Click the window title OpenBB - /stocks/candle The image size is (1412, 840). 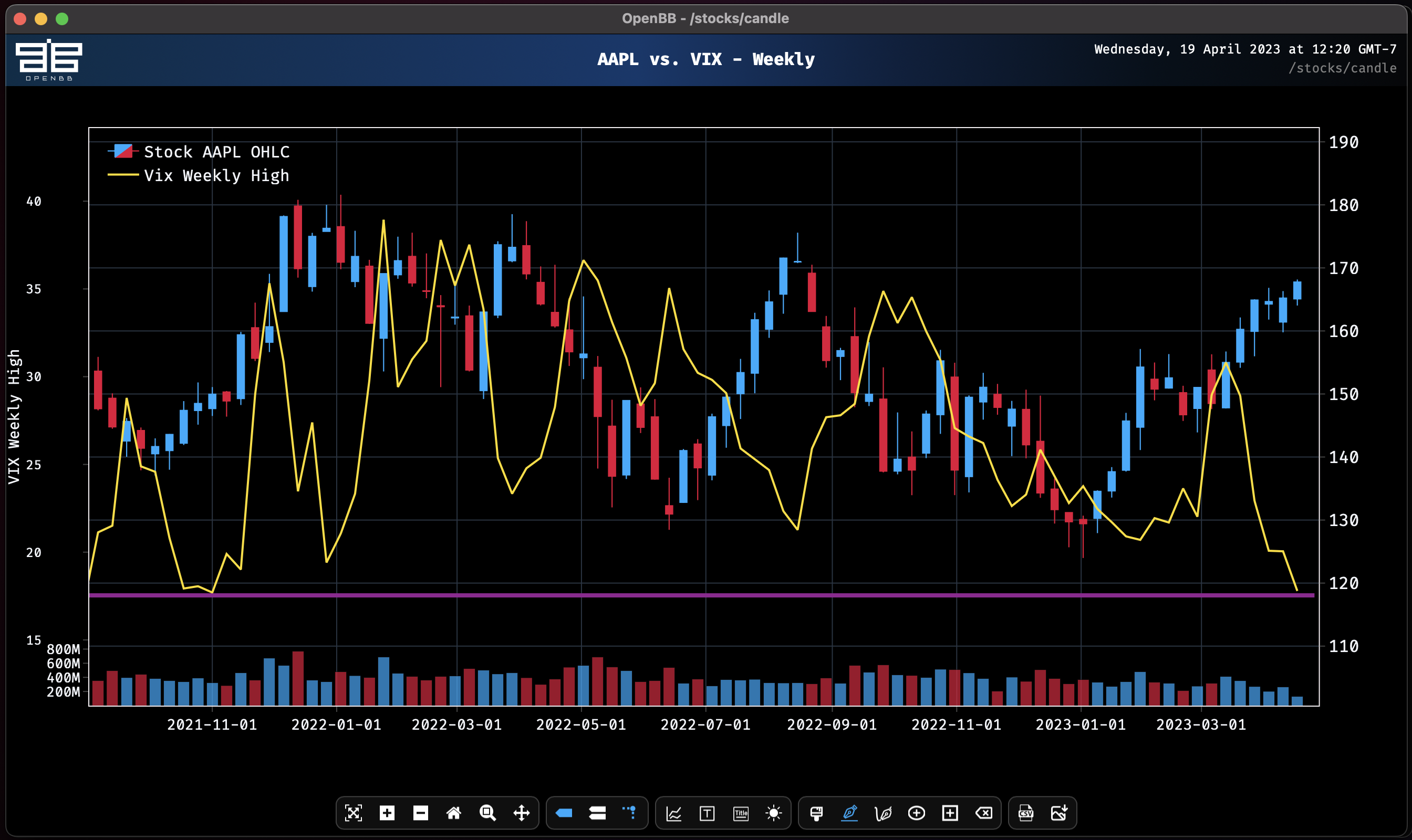pyautogui.click(x=705, y=18)
